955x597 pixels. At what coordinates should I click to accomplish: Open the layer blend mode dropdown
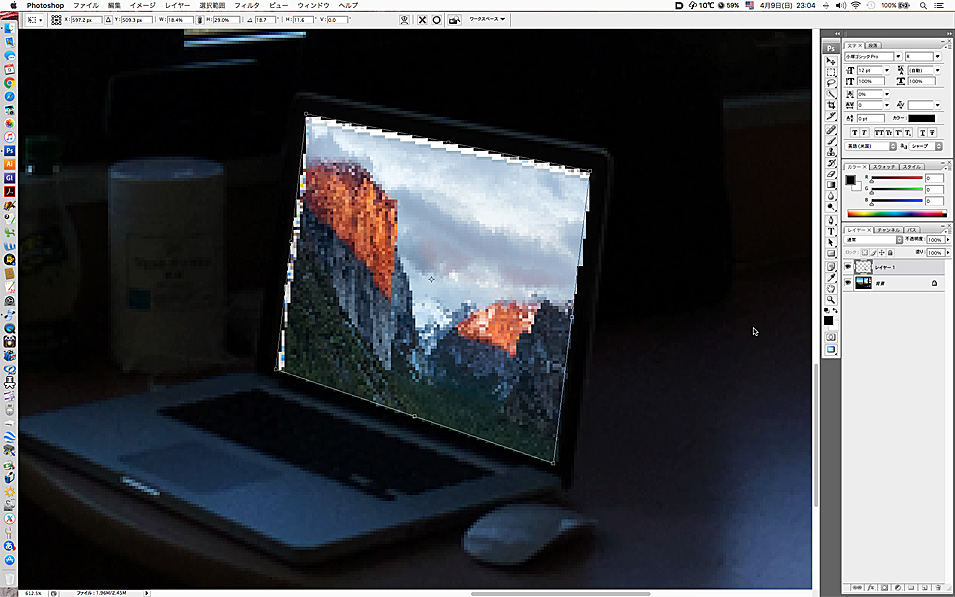(873, 240)
